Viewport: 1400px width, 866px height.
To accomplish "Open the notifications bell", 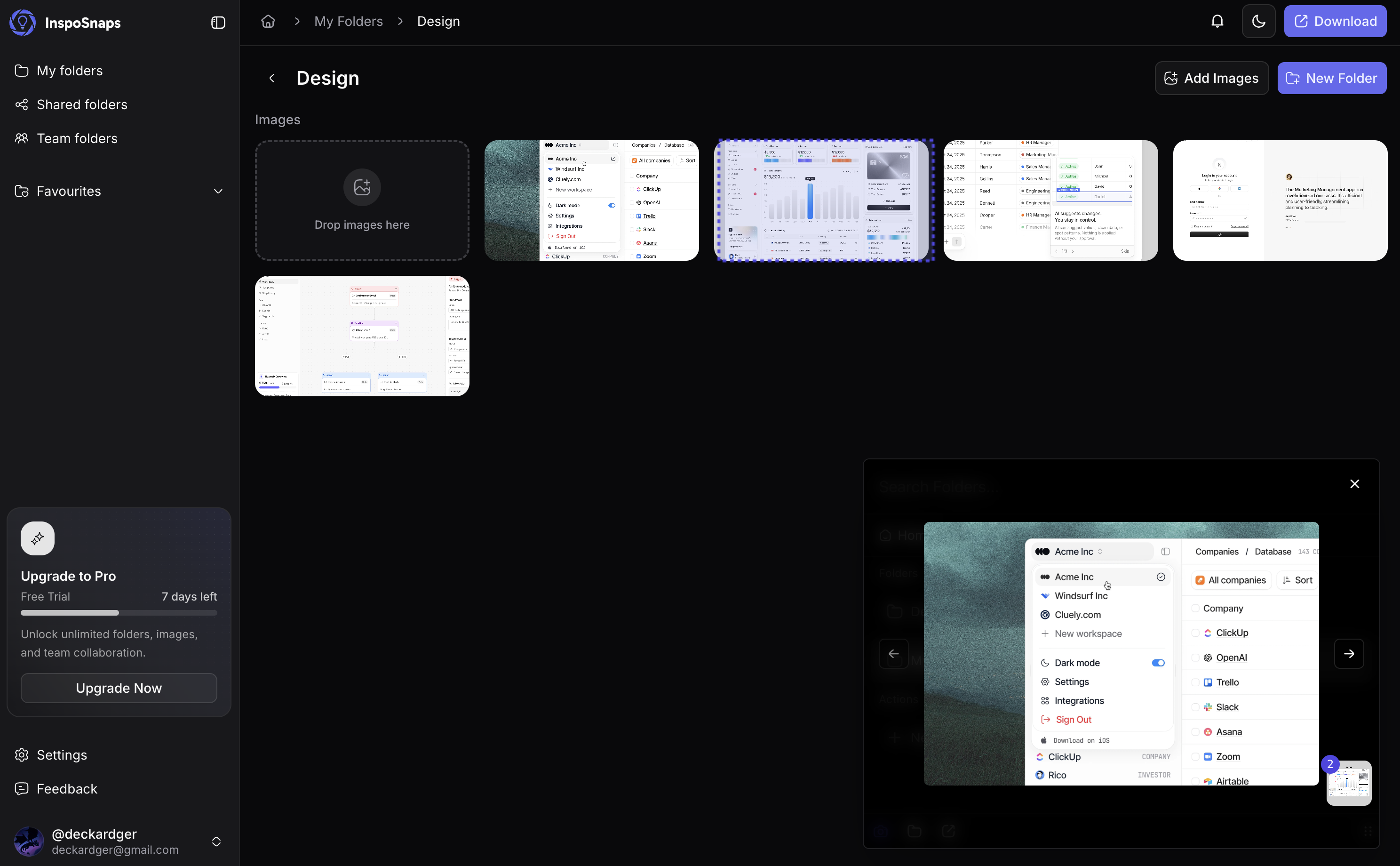I will click(1217, 21).
